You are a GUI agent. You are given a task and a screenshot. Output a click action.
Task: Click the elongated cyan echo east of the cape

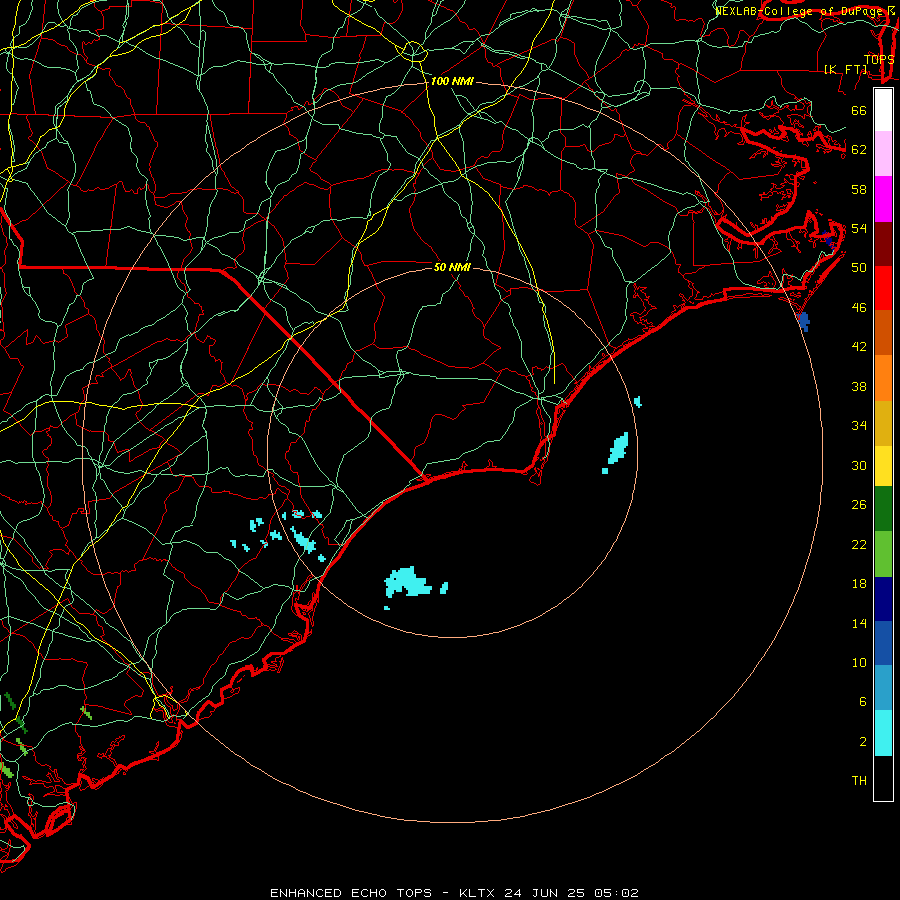tap(619, 448)
